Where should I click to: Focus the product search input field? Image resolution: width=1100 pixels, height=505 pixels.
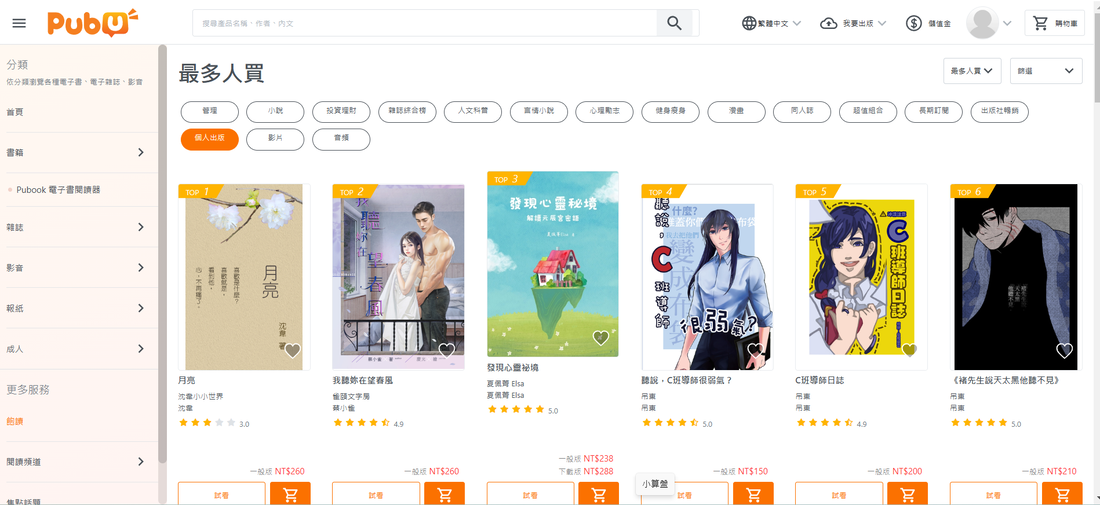click(424, 23)
